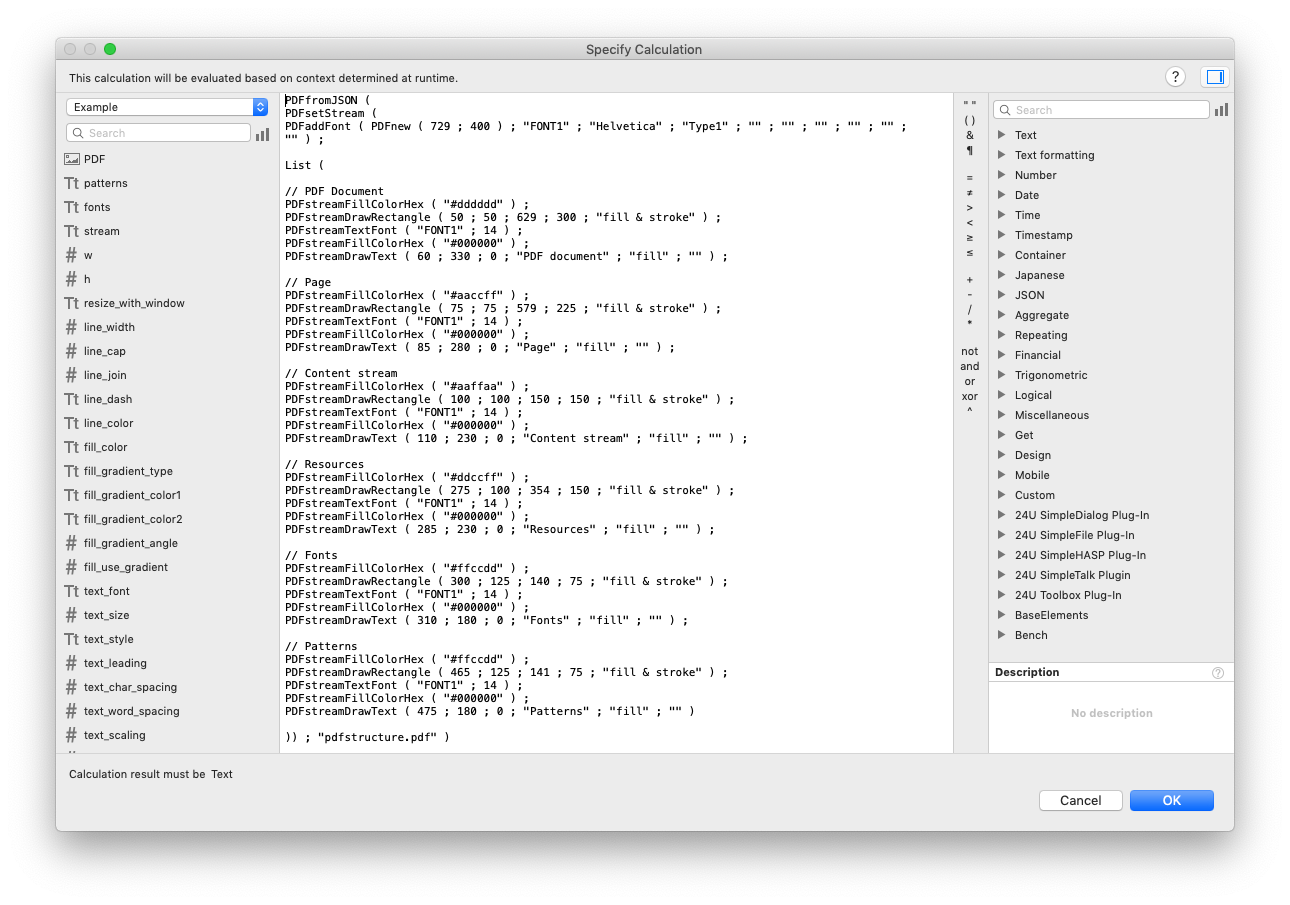Select the Timestamp functions category
The height and width of the screenshot is (905, 1290).
[x=1044, y=235]
